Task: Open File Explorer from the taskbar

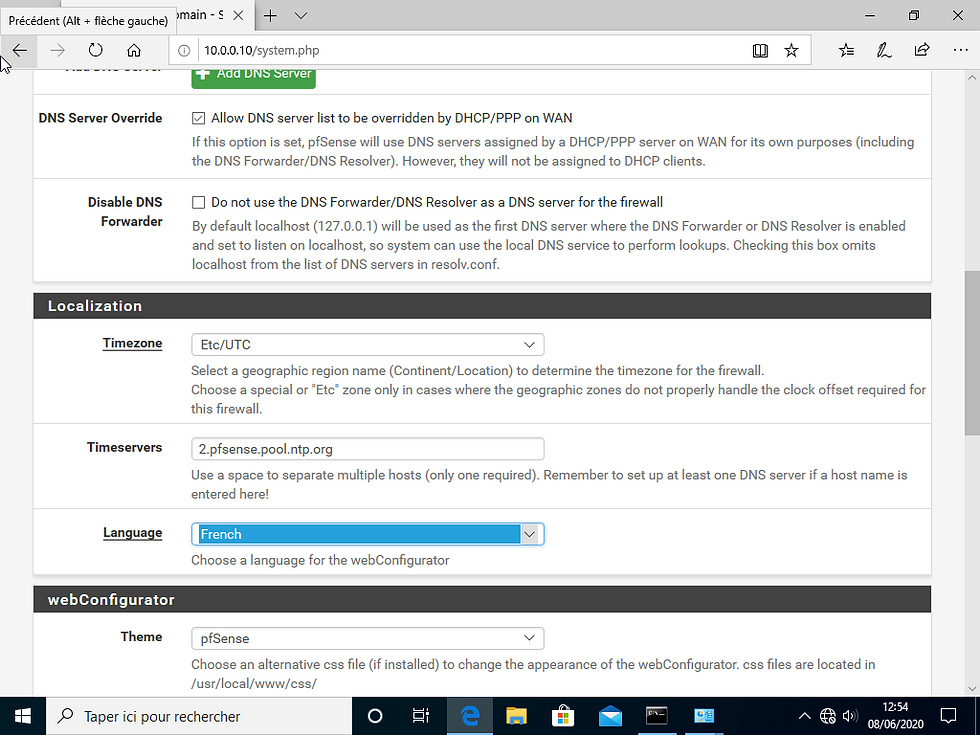Action: 516,716
